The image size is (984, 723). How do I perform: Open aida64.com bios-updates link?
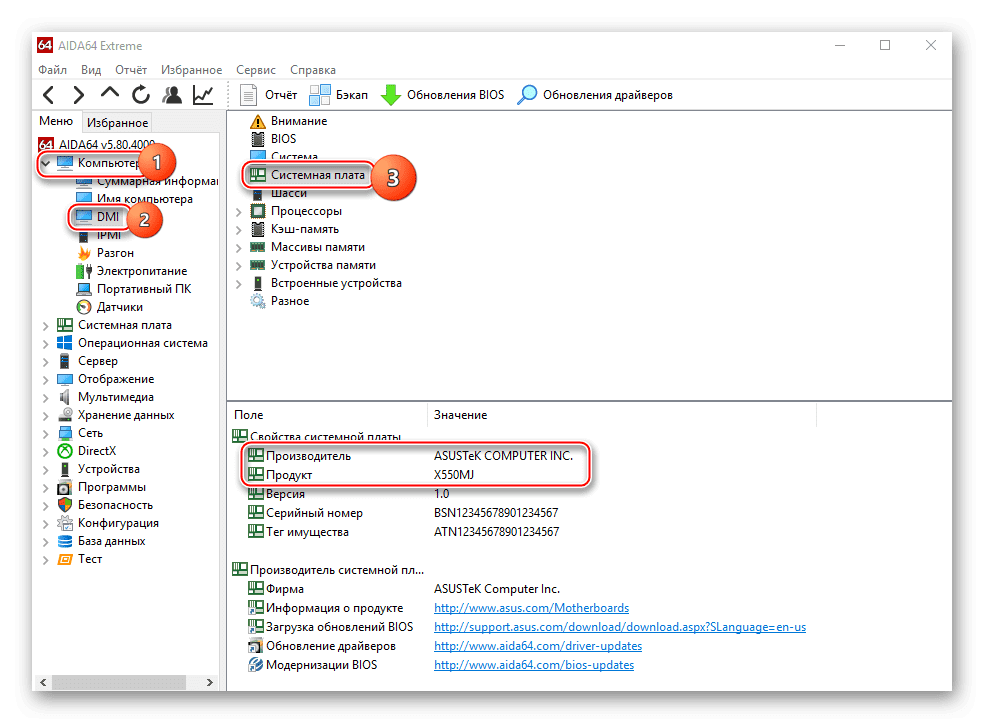pyautogui.click(x=534, y=665)
